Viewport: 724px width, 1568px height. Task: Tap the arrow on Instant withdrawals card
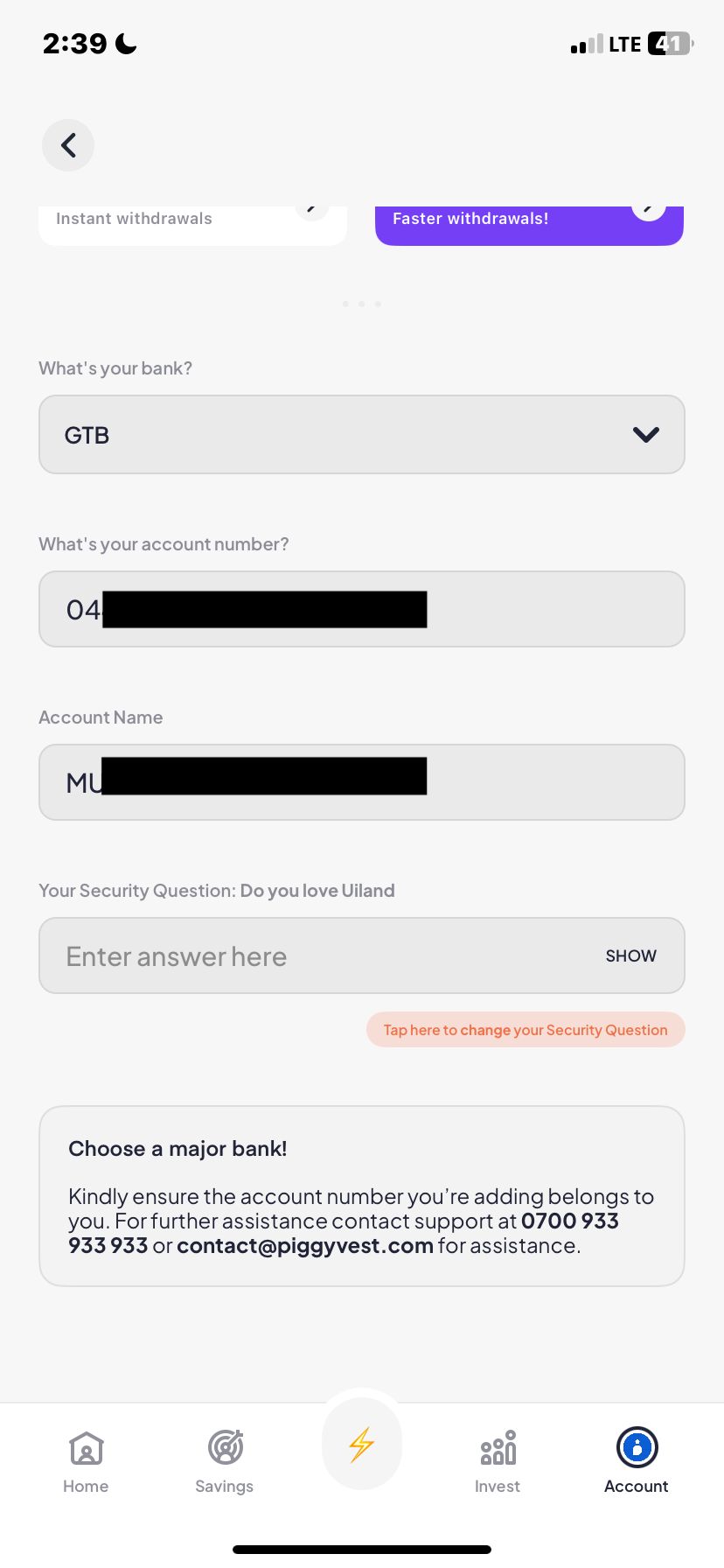(x=311, y=210)
